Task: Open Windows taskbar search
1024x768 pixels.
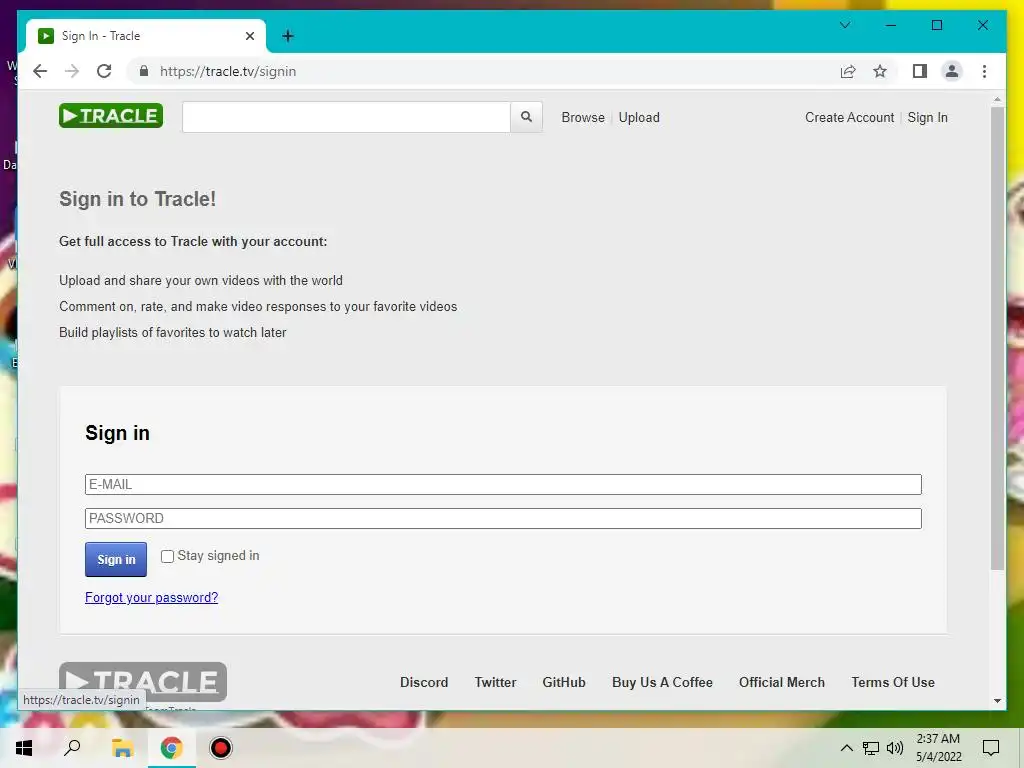Action: (72, 748)
